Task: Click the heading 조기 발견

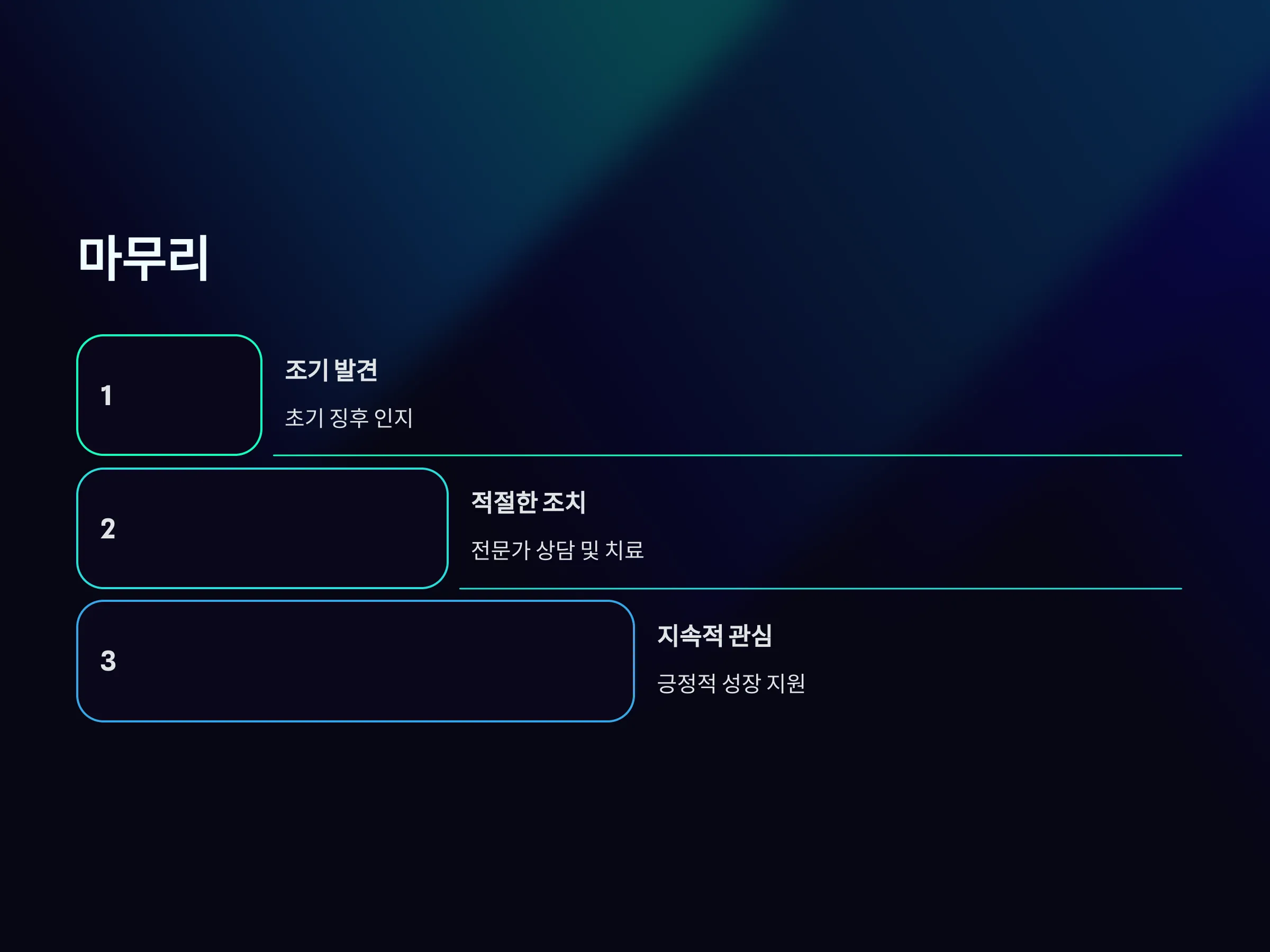Action: pos(331,370)
